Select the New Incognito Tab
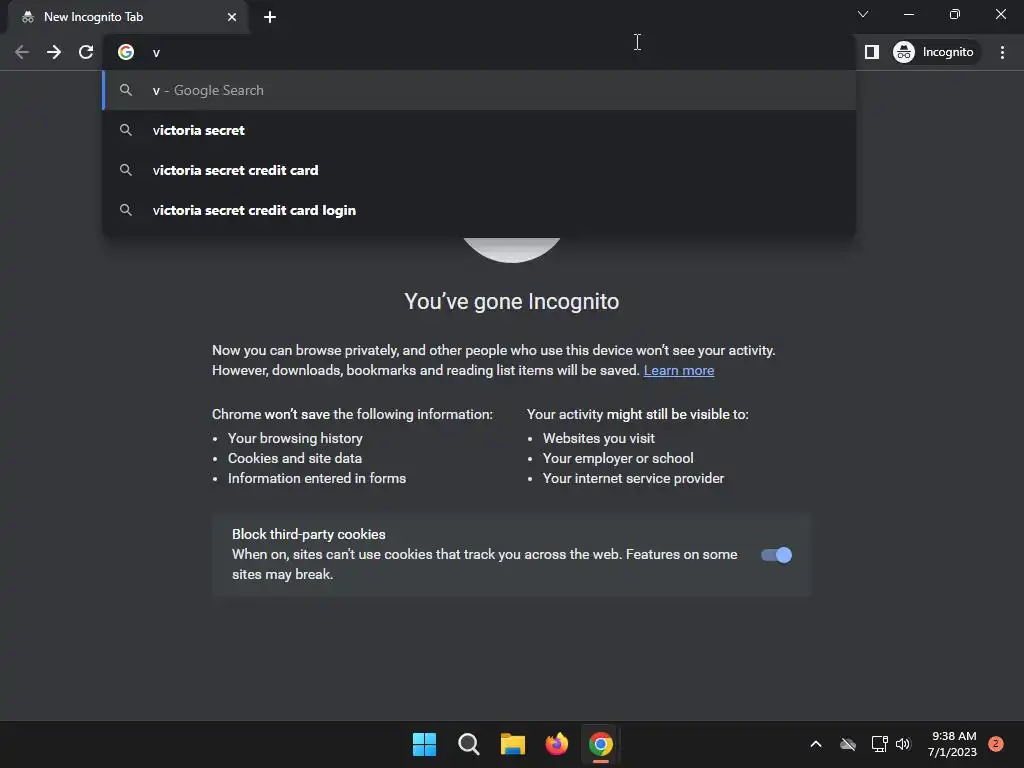The width and height of the screenshot is (1024, 768). (x=127, y=17)
